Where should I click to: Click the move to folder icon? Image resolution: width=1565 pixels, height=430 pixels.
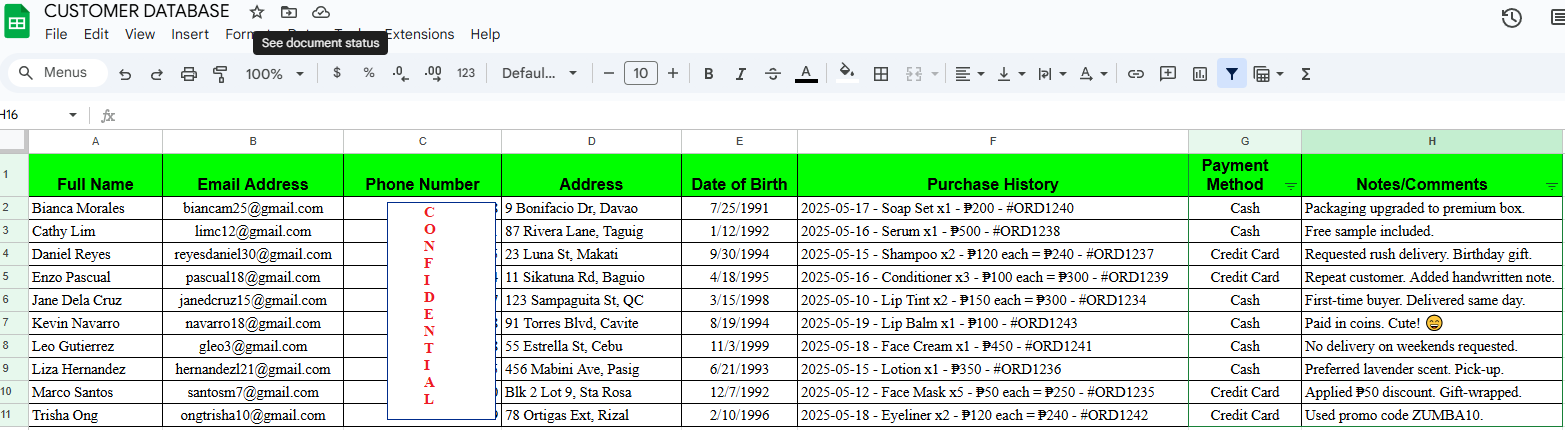(289, 12)
